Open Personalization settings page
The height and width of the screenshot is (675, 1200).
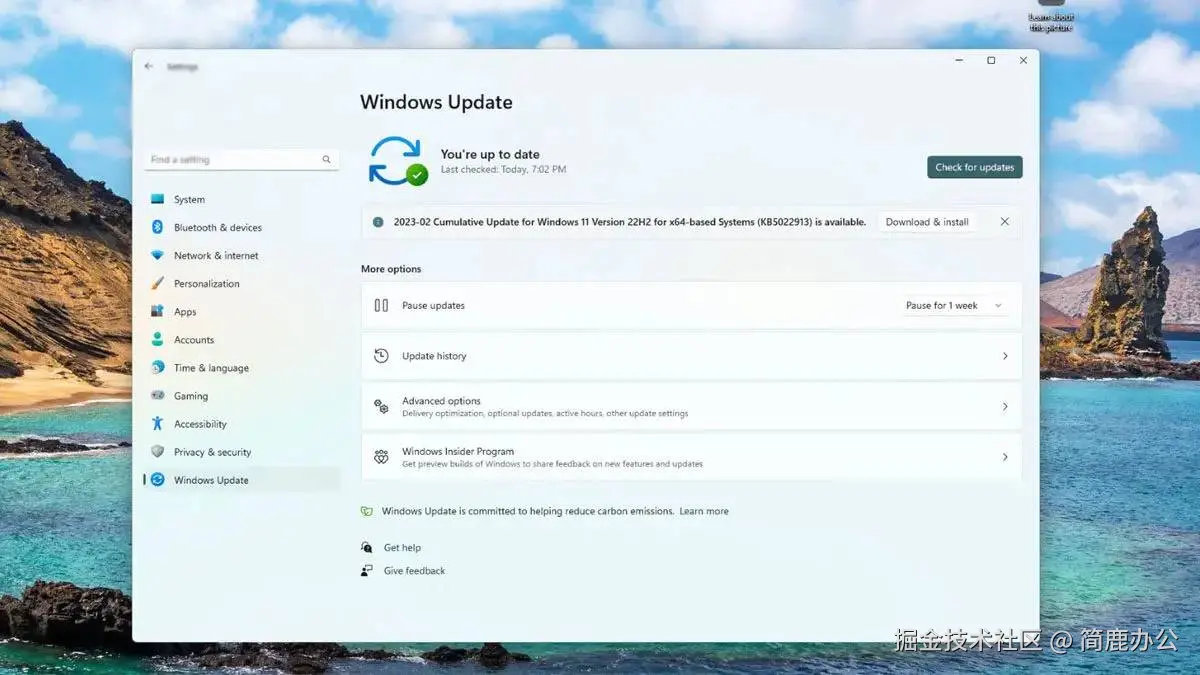coord(207,283)
